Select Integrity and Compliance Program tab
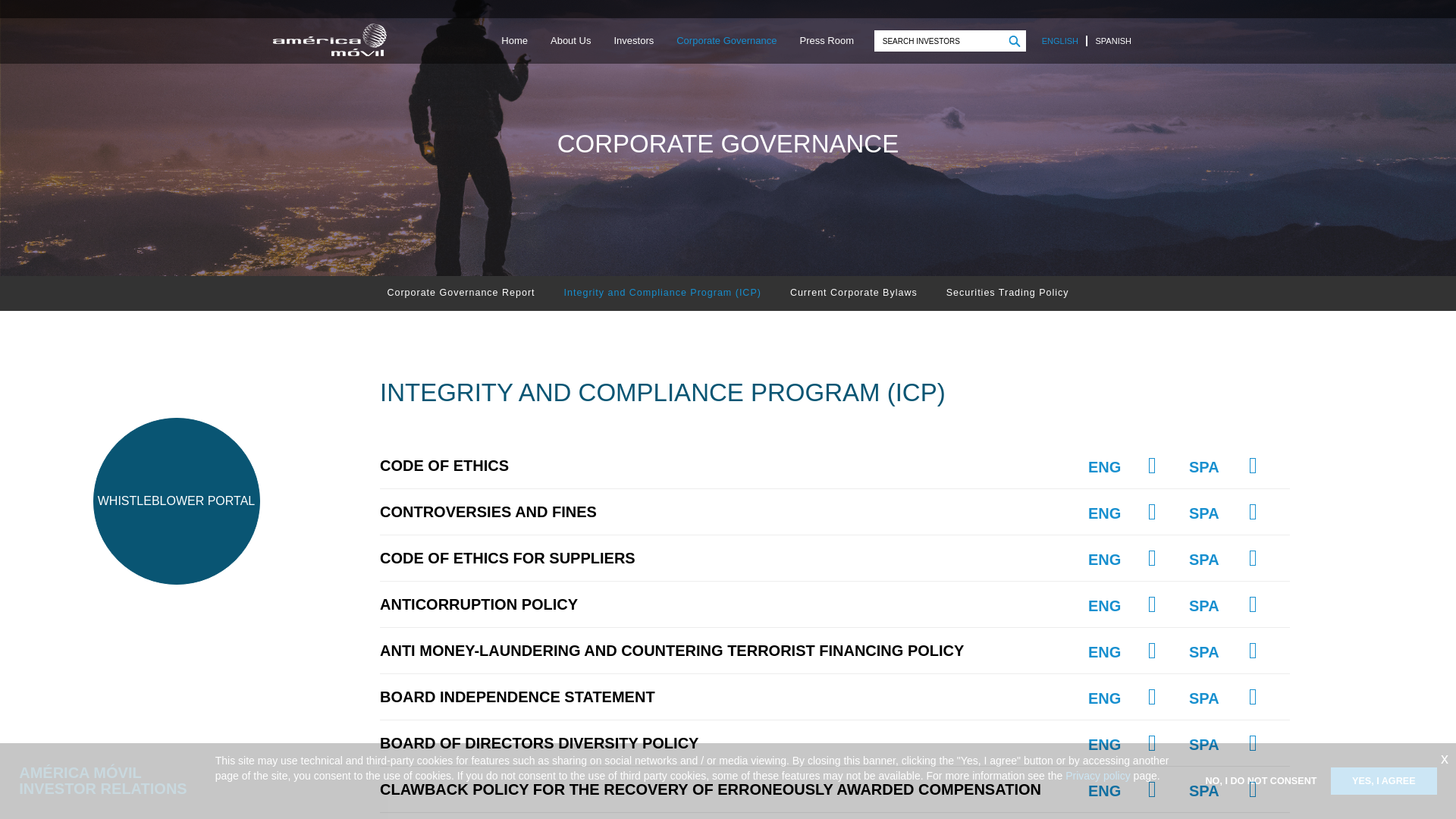 (662, 293)
